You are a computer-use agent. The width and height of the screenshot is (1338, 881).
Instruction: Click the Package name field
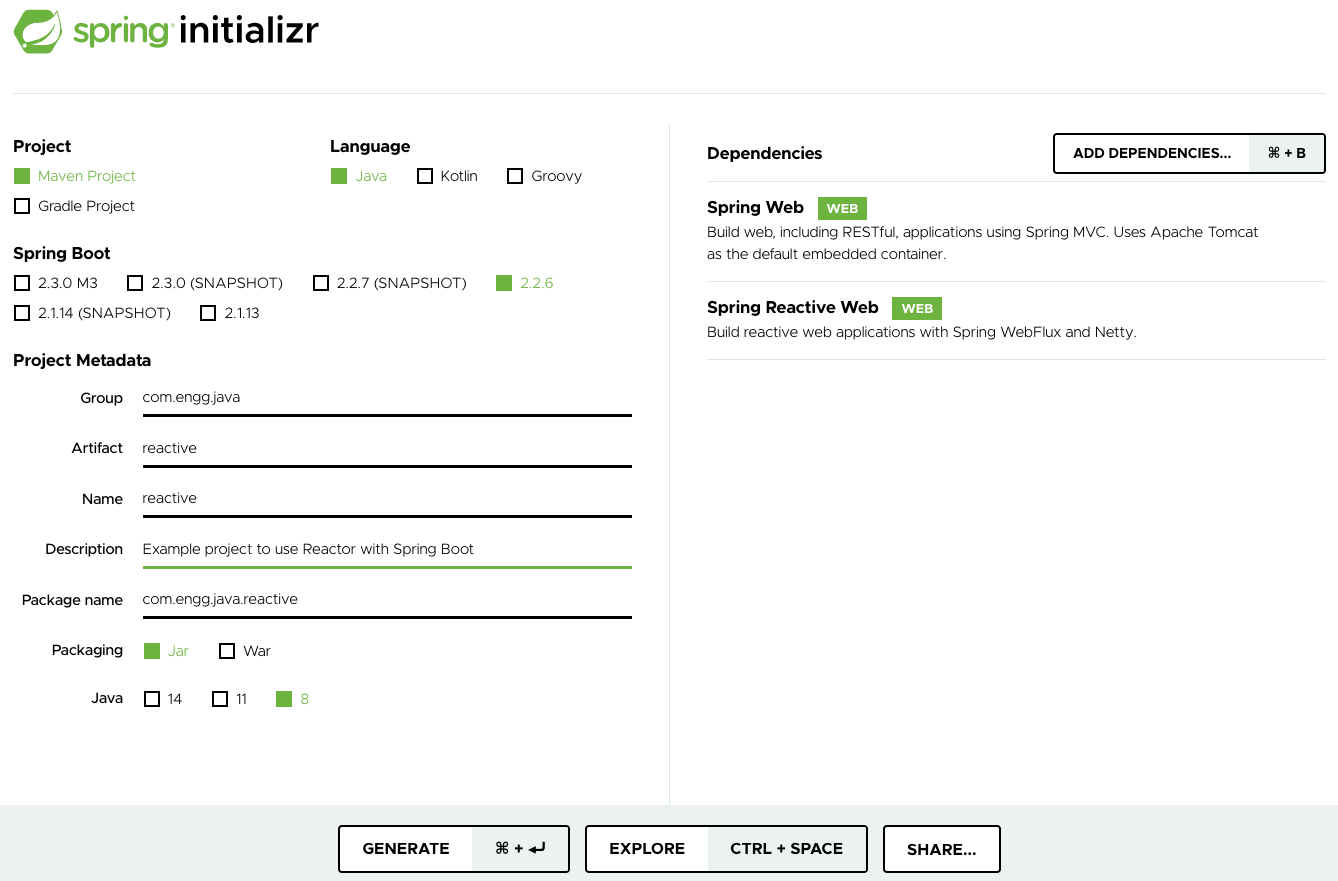point(386,599)
